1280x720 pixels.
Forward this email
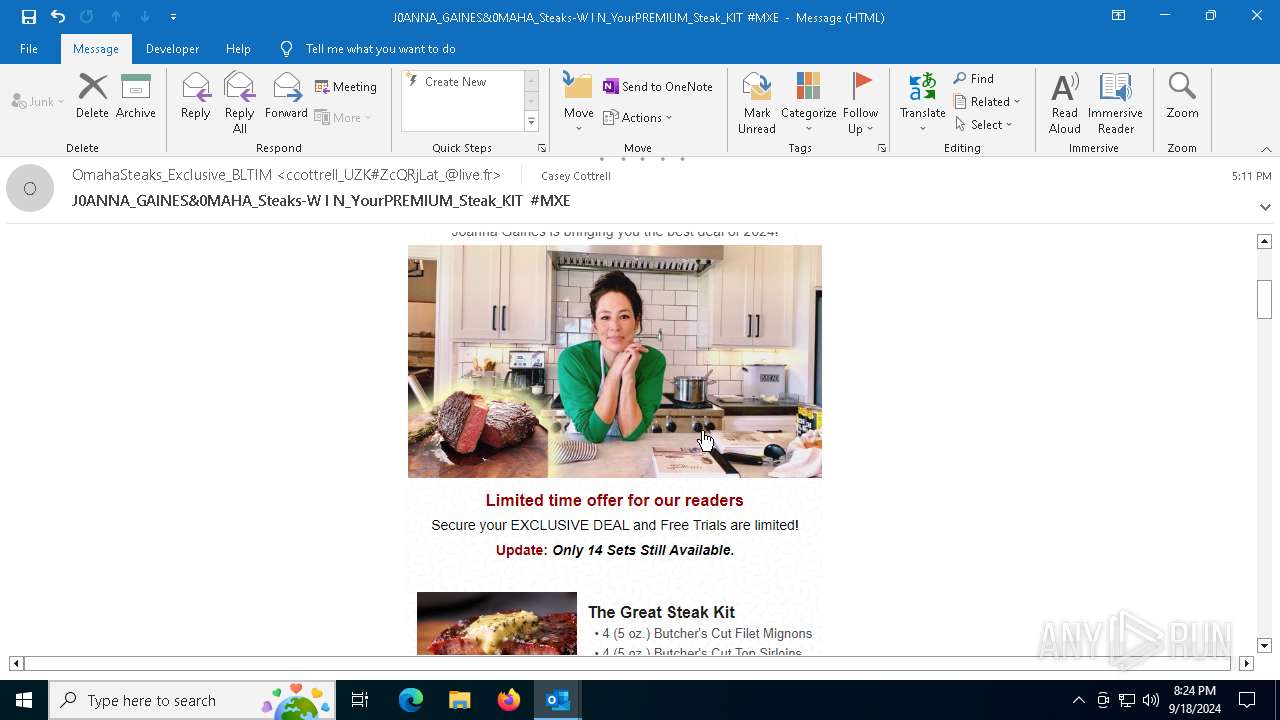(286, 97)
